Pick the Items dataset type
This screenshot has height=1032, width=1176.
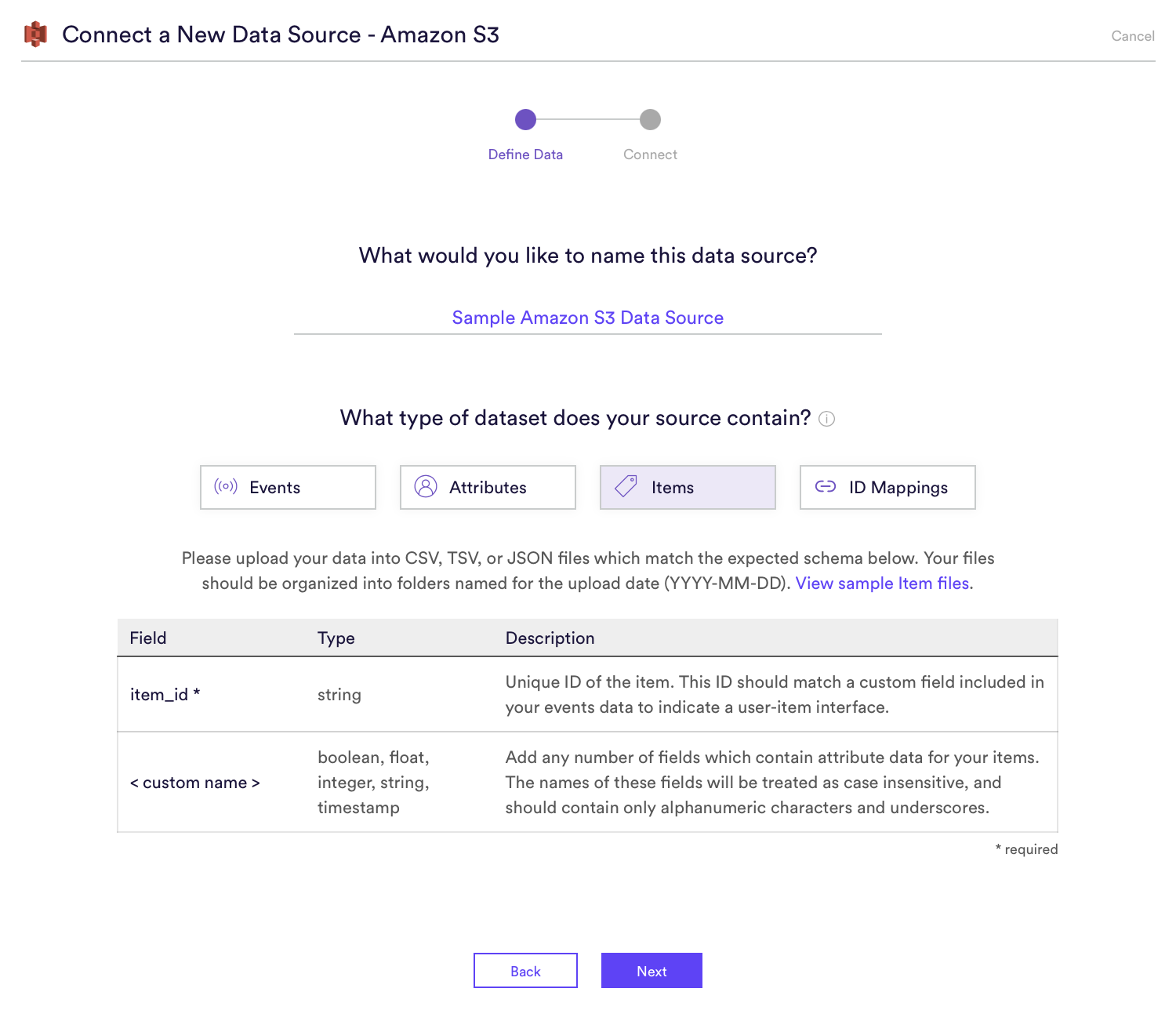688,487
